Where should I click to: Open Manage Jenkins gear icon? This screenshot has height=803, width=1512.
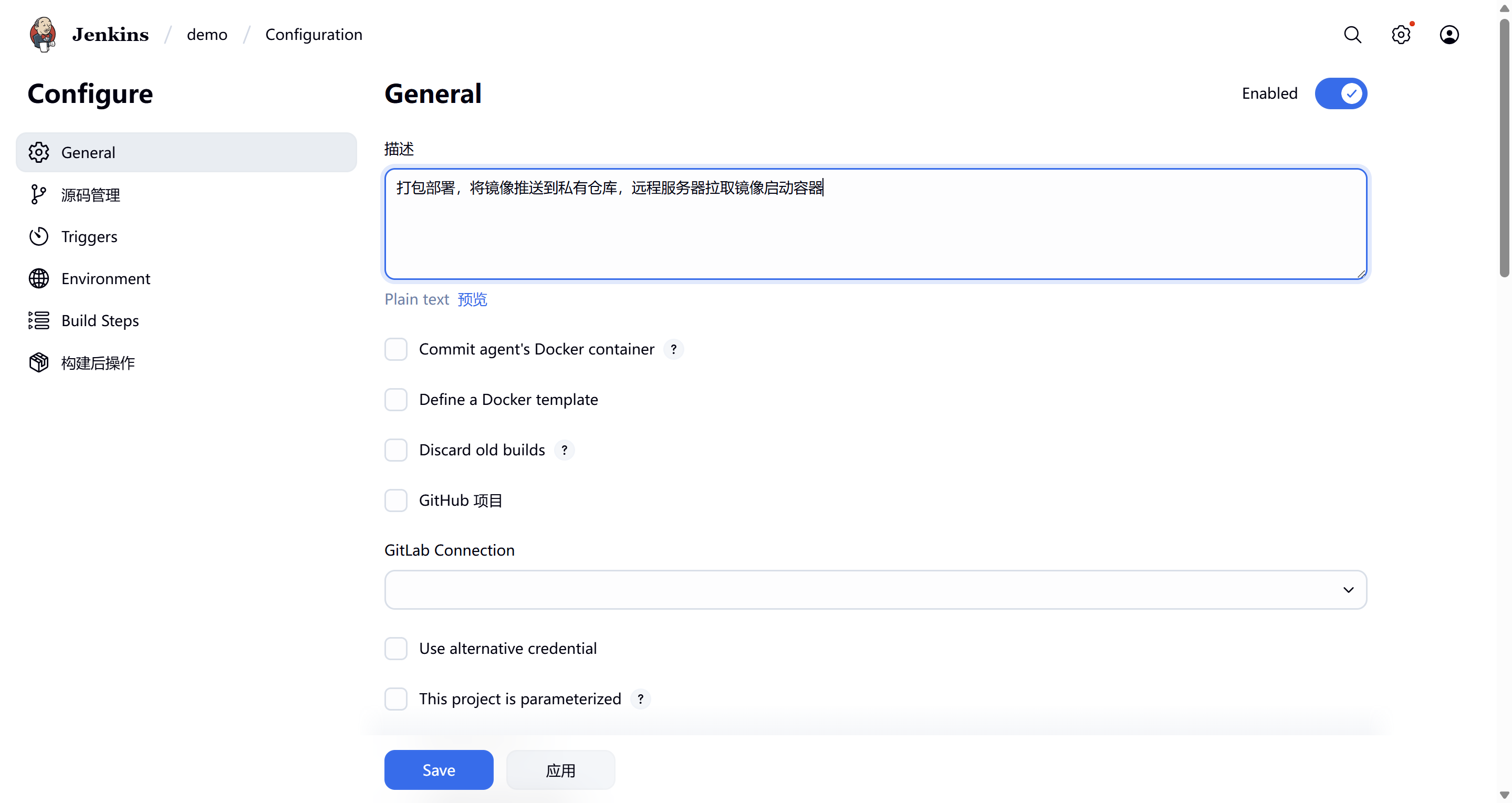[1401, 35]
